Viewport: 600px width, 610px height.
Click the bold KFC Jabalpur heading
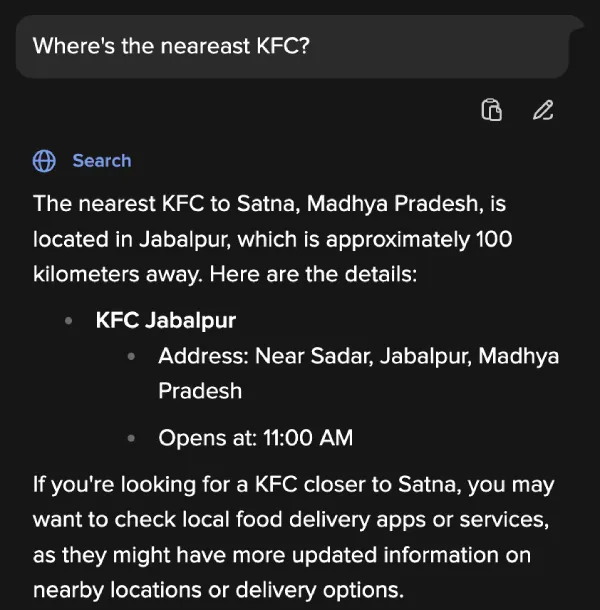(x=166, y=320)
